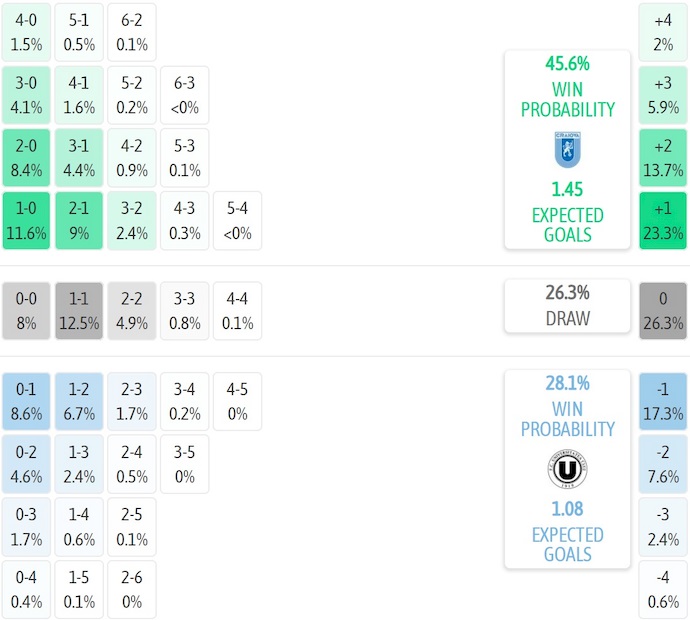Open the 26.3% Draw summary card
This screenshot has width=690, height=620.
[567, 306]
